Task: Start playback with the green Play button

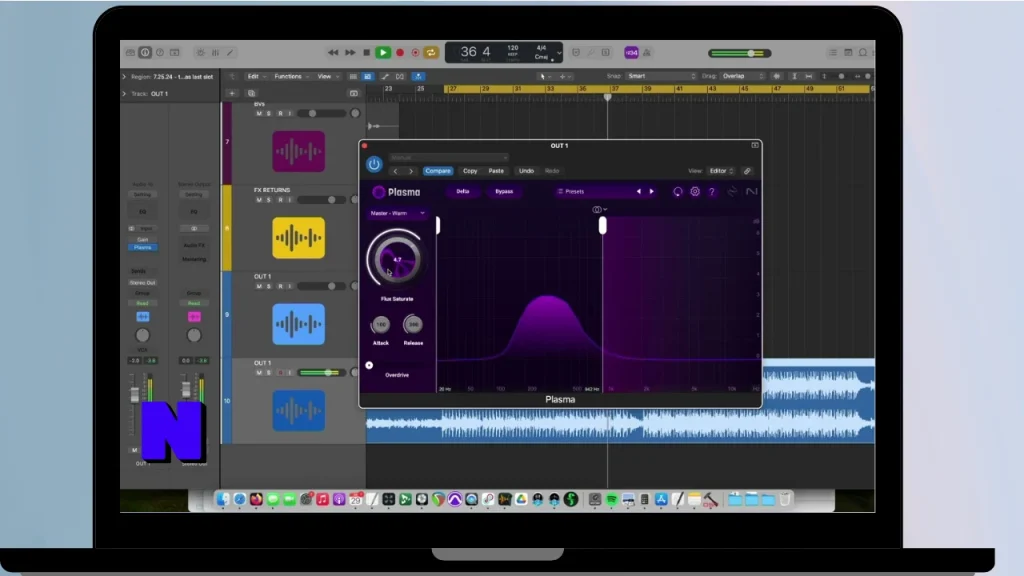Action: coord(383,52)
